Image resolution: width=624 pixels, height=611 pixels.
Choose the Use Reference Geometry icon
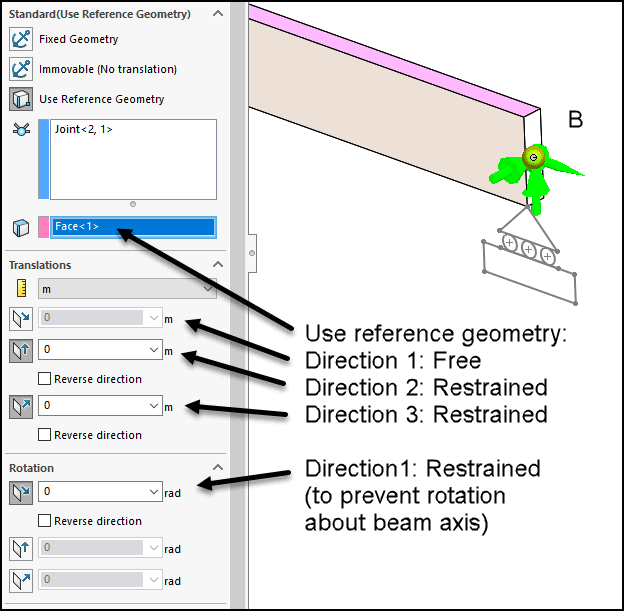[x=21, y=99]
